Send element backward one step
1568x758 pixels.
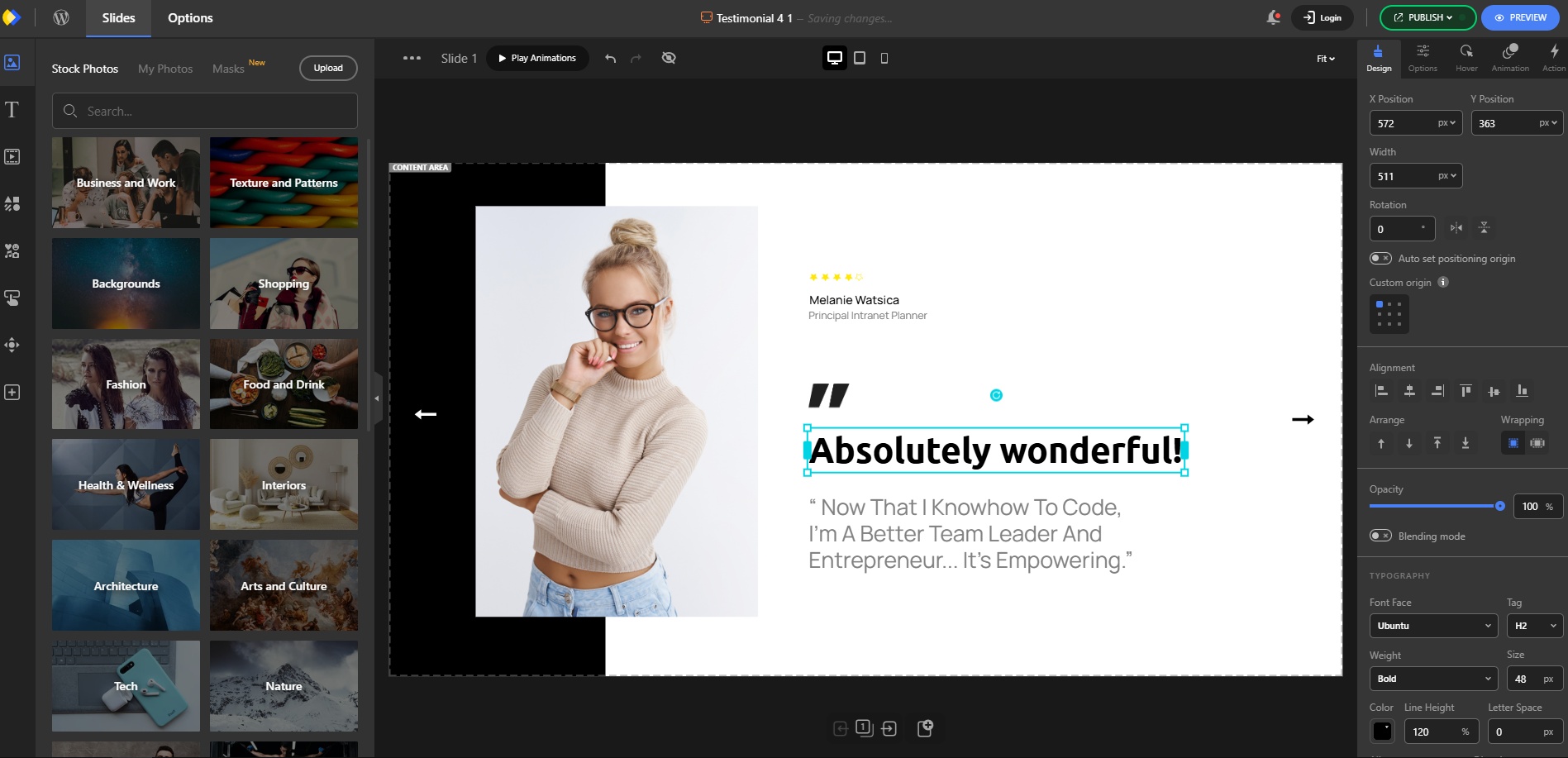coord(1409,443)
